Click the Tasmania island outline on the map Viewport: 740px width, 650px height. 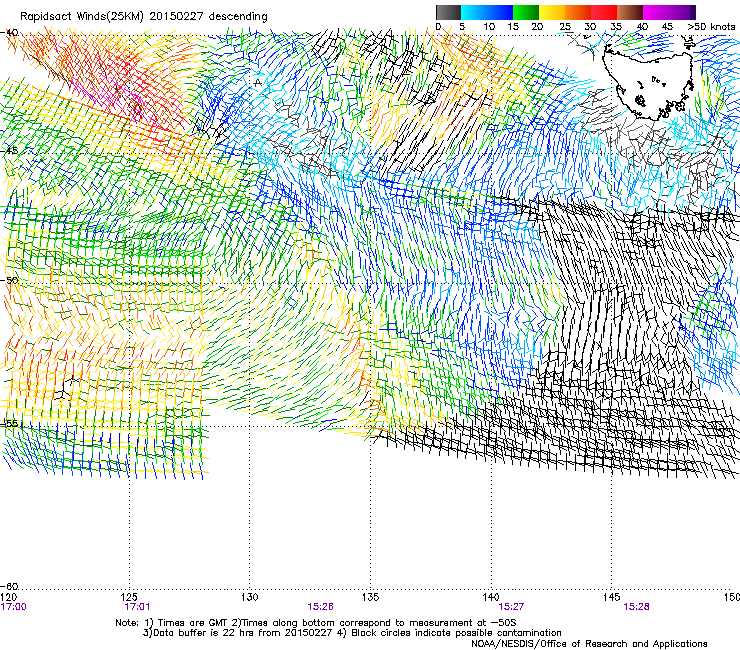(649, 83)
